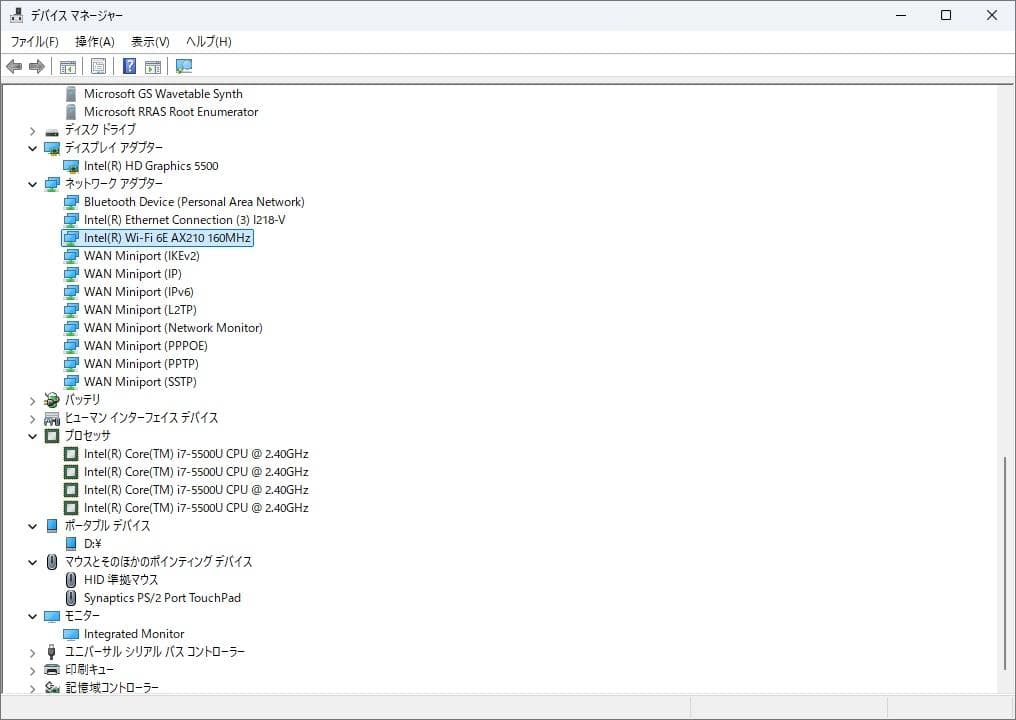
Task: Open the 操作(A) menu
Action: (x=95, y=41)
